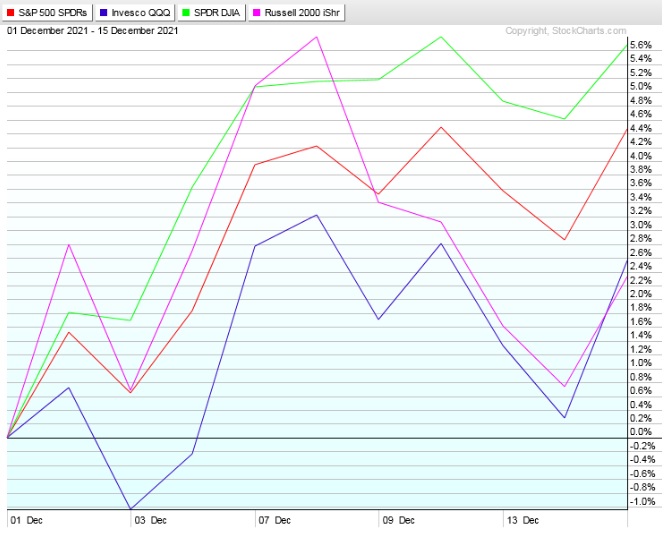Click the Invesco QQQ legend button

(x=135, y=13)
